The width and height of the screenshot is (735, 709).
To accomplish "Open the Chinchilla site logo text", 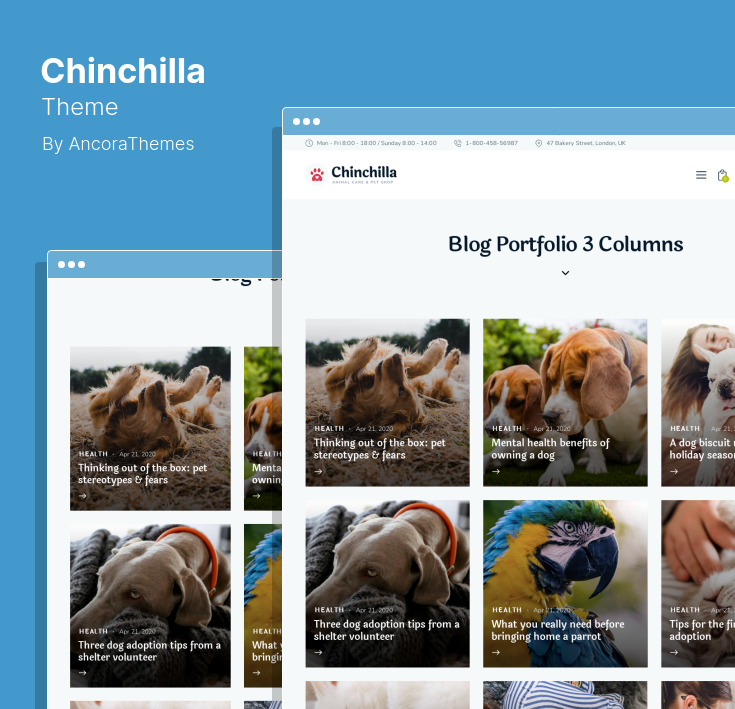I will (x=364, y=172).
